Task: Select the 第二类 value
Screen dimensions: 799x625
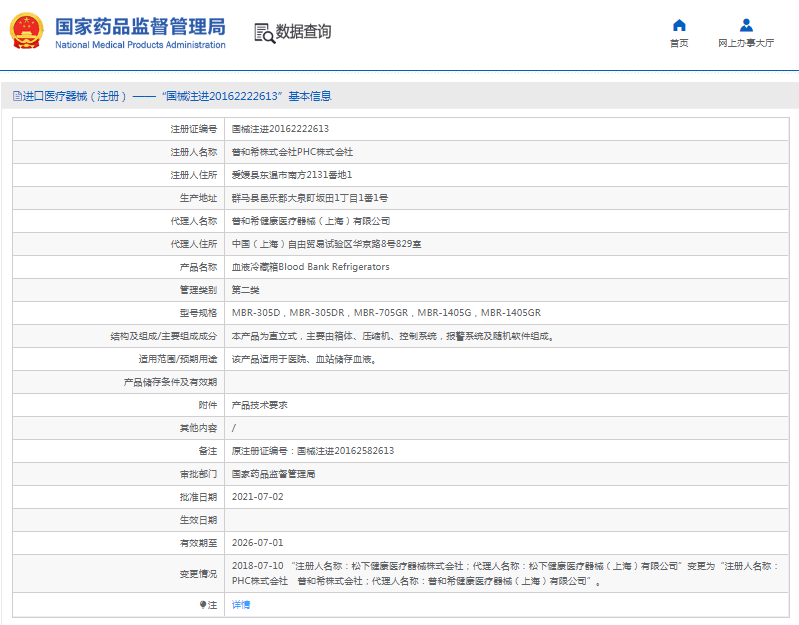Action: point(246,290)
